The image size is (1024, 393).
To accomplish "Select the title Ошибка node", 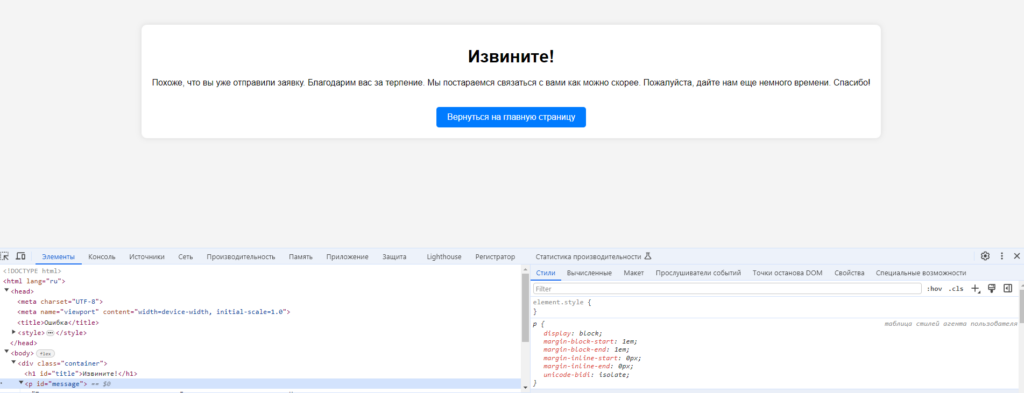I will pos(57,322).
